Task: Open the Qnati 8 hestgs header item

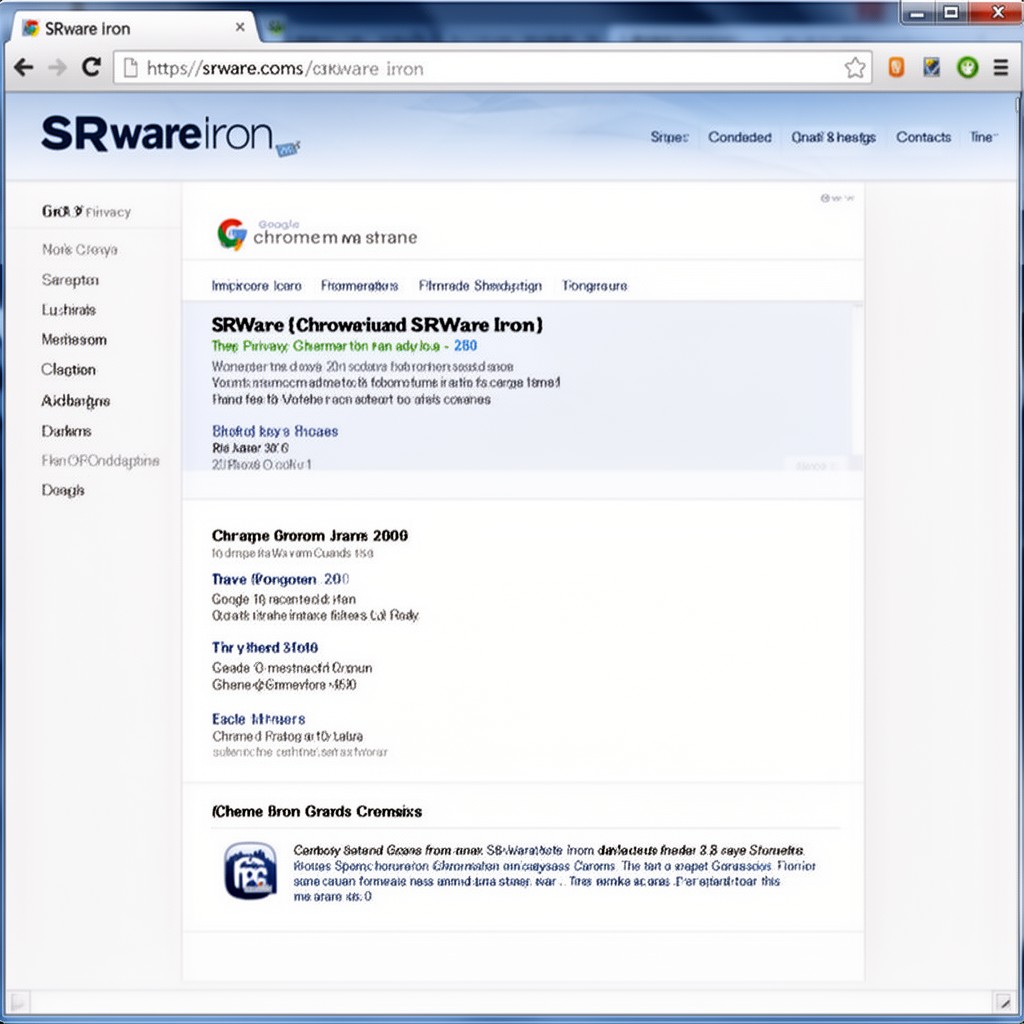Action: pyautogui.click(x=833, y=137)
